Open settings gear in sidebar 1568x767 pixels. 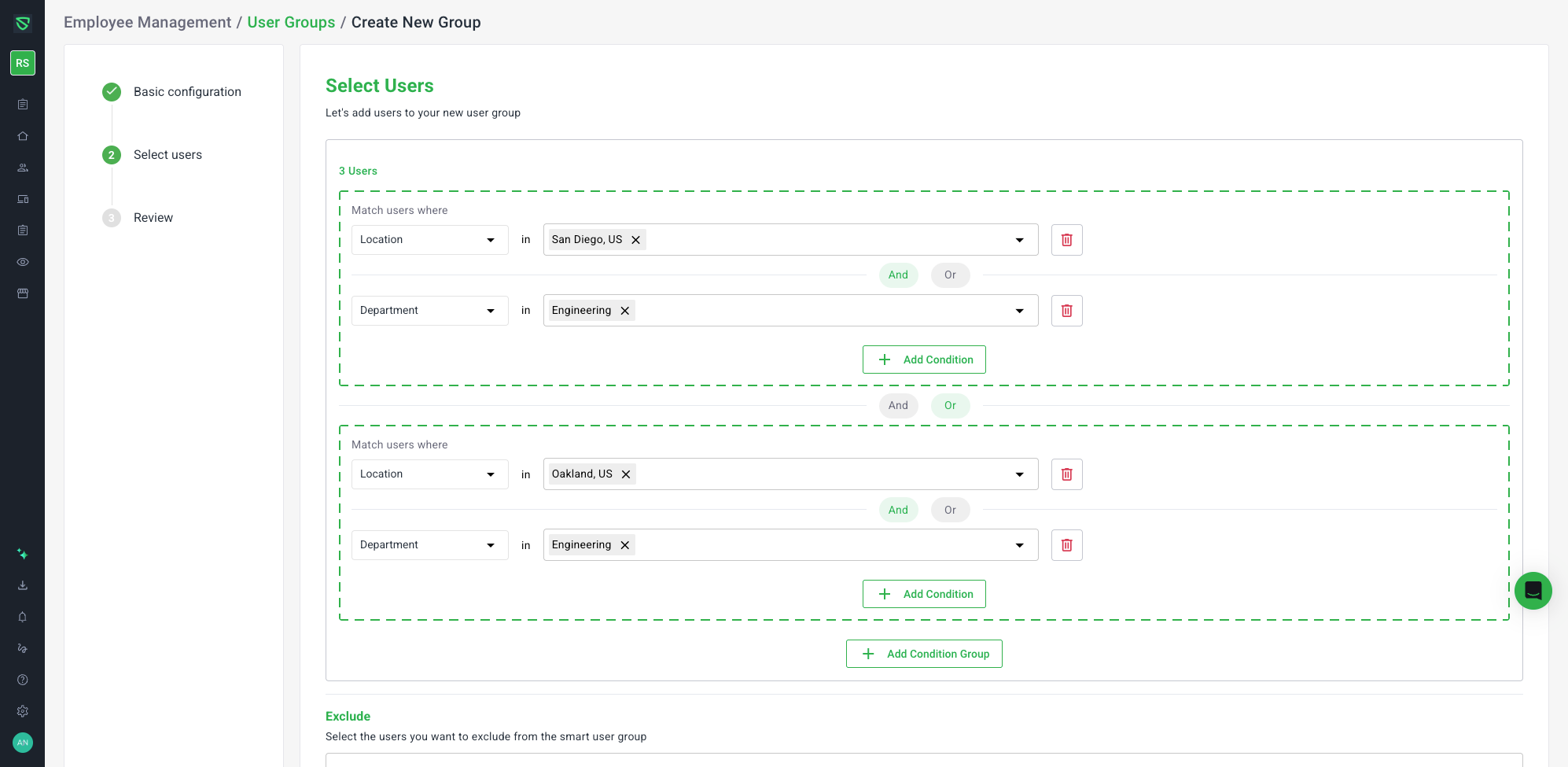[x=23, y=711]
